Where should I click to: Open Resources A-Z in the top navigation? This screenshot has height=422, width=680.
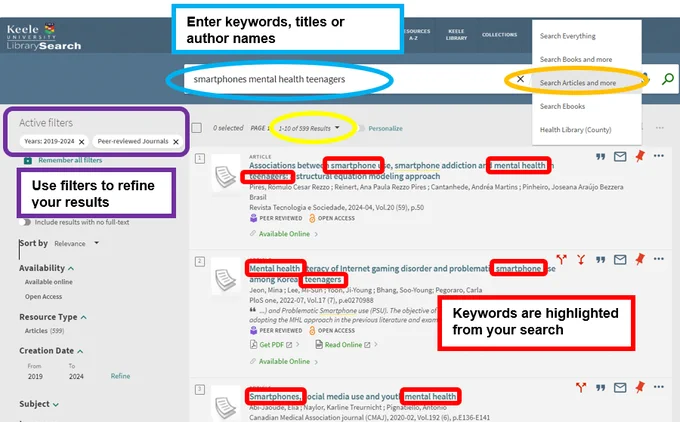(417, 34)
